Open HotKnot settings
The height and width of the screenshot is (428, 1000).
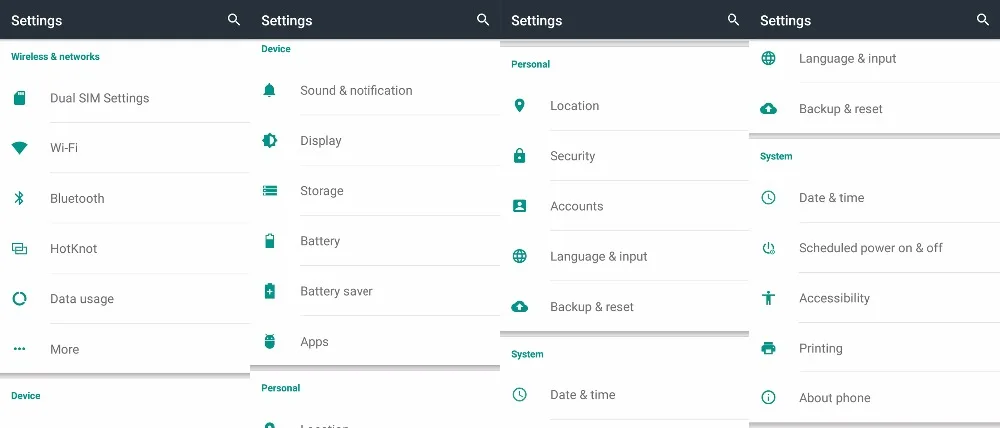[125, 249]
